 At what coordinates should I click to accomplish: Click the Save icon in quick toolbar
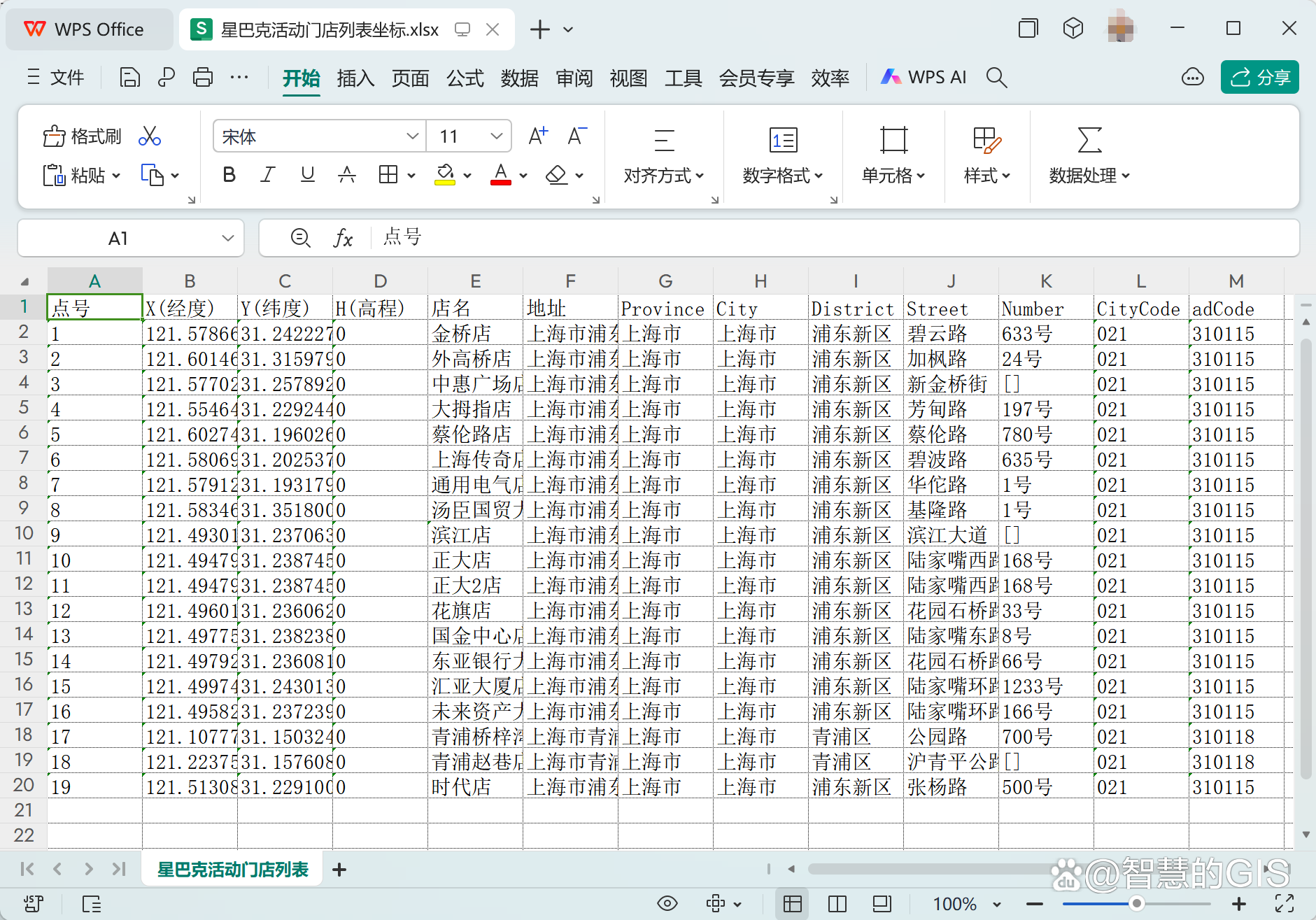129,77
